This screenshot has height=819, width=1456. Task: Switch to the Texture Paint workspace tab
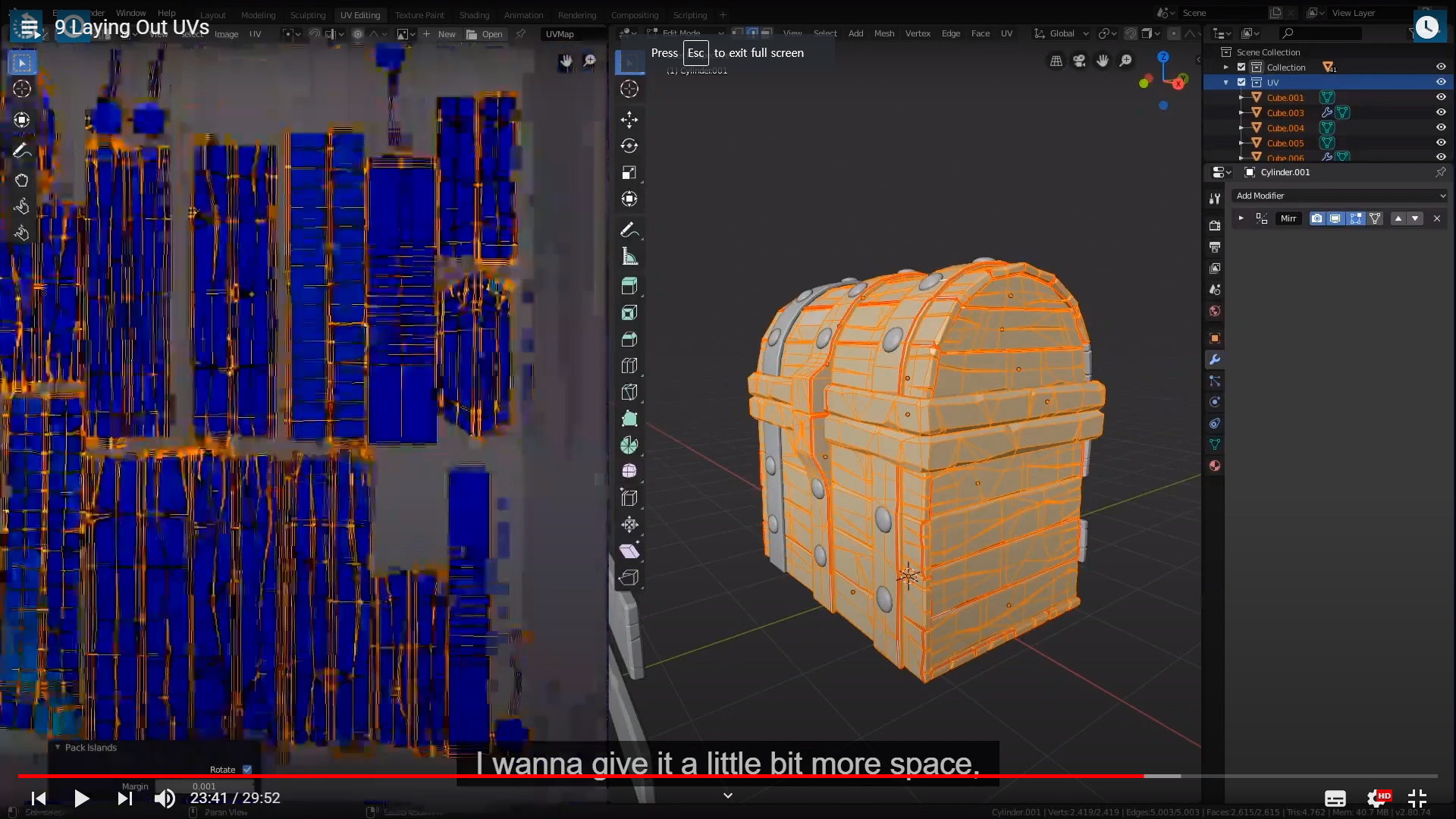pos(419,14)
